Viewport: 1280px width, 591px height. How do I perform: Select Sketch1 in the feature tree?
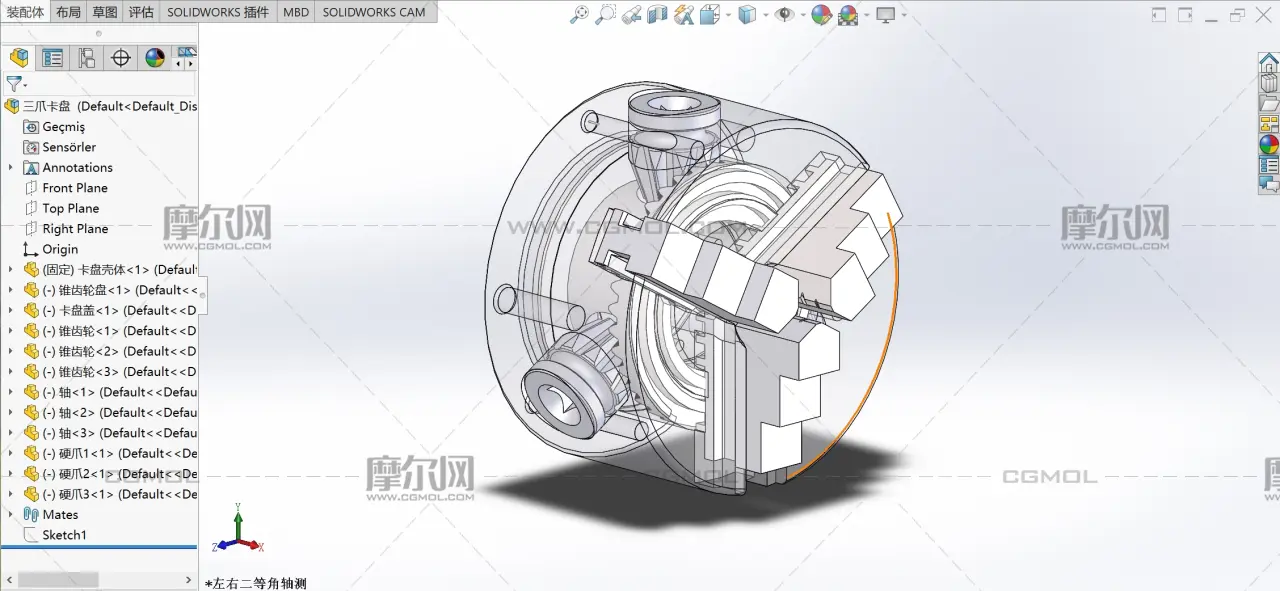click(x=64, y=535)
